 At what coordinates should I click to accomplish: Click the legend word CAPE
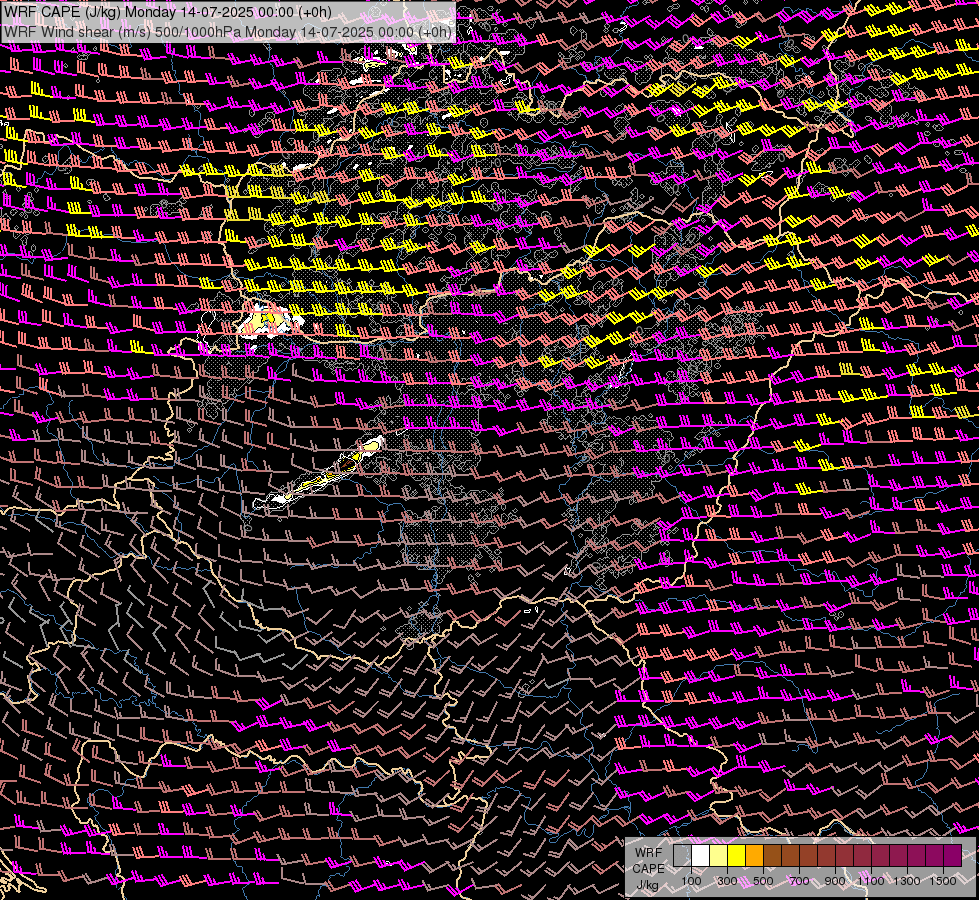tap(649, 868)
